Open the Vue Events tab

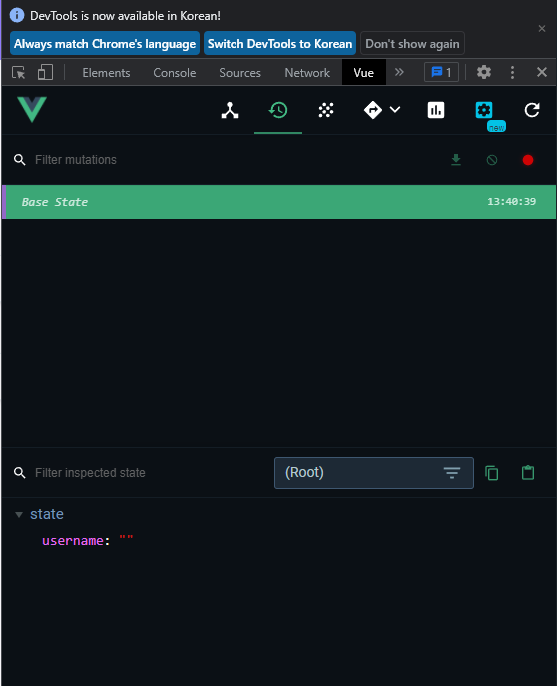[326, 110]
